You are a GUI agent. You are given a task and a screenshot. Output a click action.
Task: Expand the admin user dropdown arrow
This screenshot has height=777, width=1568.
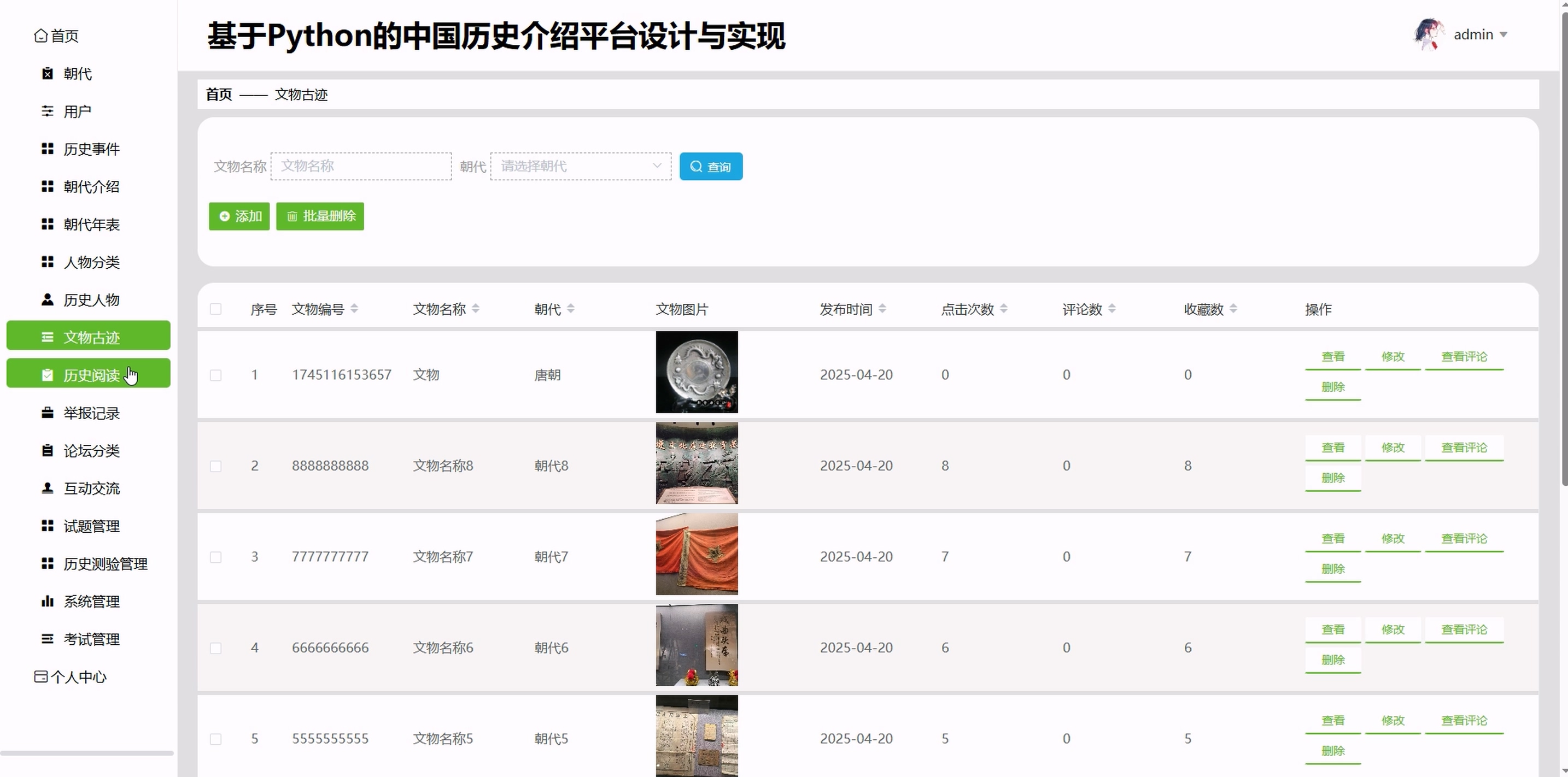(1503, 34)
